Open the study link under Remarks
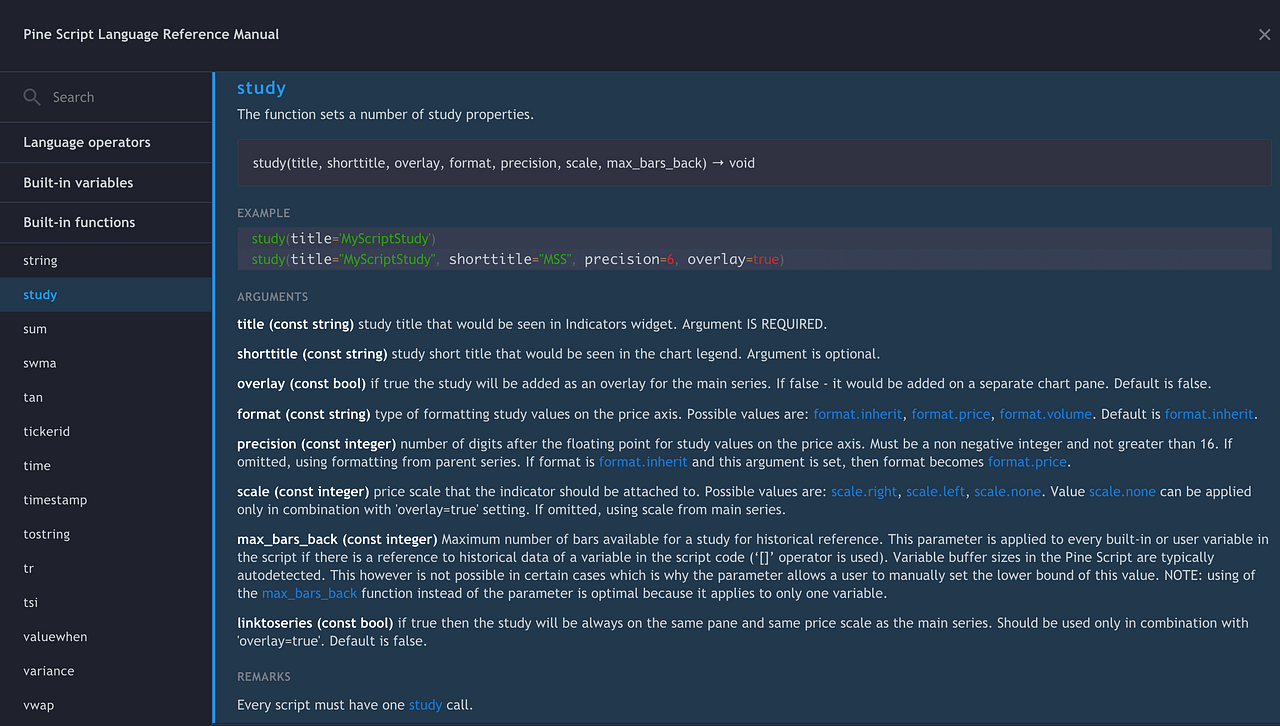Screen dimensions: 1280x726 [425, 705]
